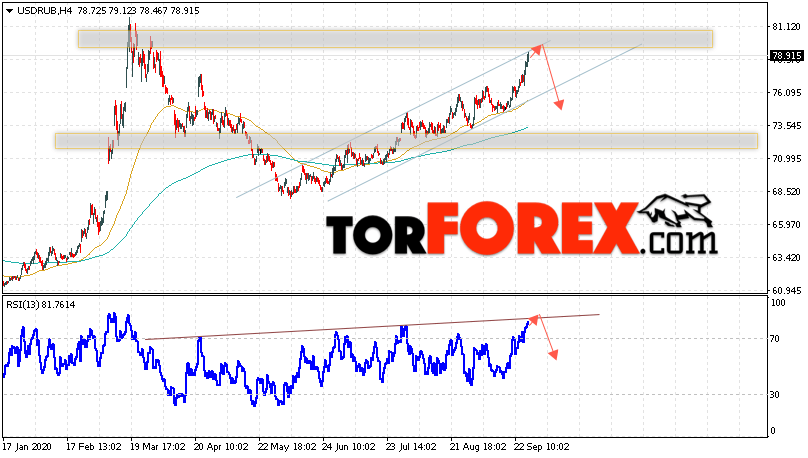Click the RSI level 30 label

click(x=775, y=395)
